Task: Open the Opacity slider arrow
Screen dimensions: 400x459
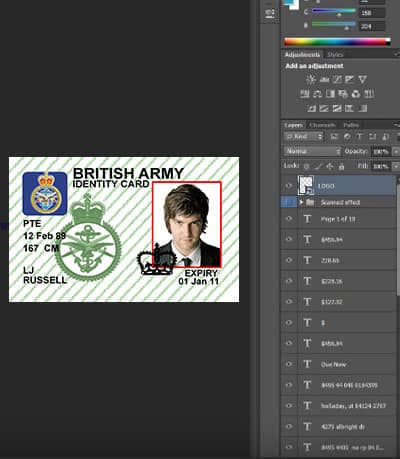Action: click(396, 152)
